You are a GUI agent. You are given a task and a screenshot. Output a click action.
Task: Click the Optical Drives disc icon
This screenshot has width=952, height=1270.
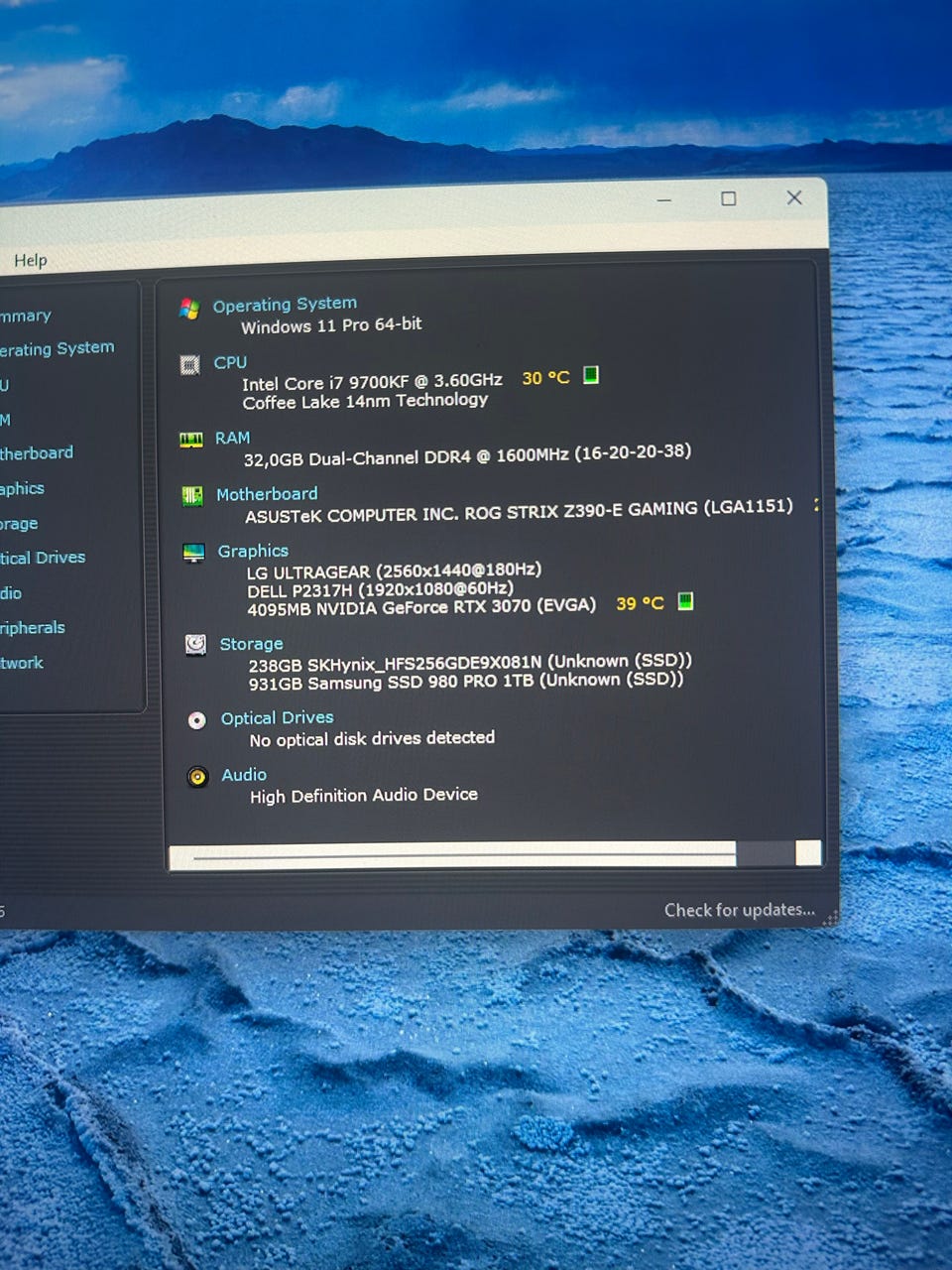click(x=196, y=720)
